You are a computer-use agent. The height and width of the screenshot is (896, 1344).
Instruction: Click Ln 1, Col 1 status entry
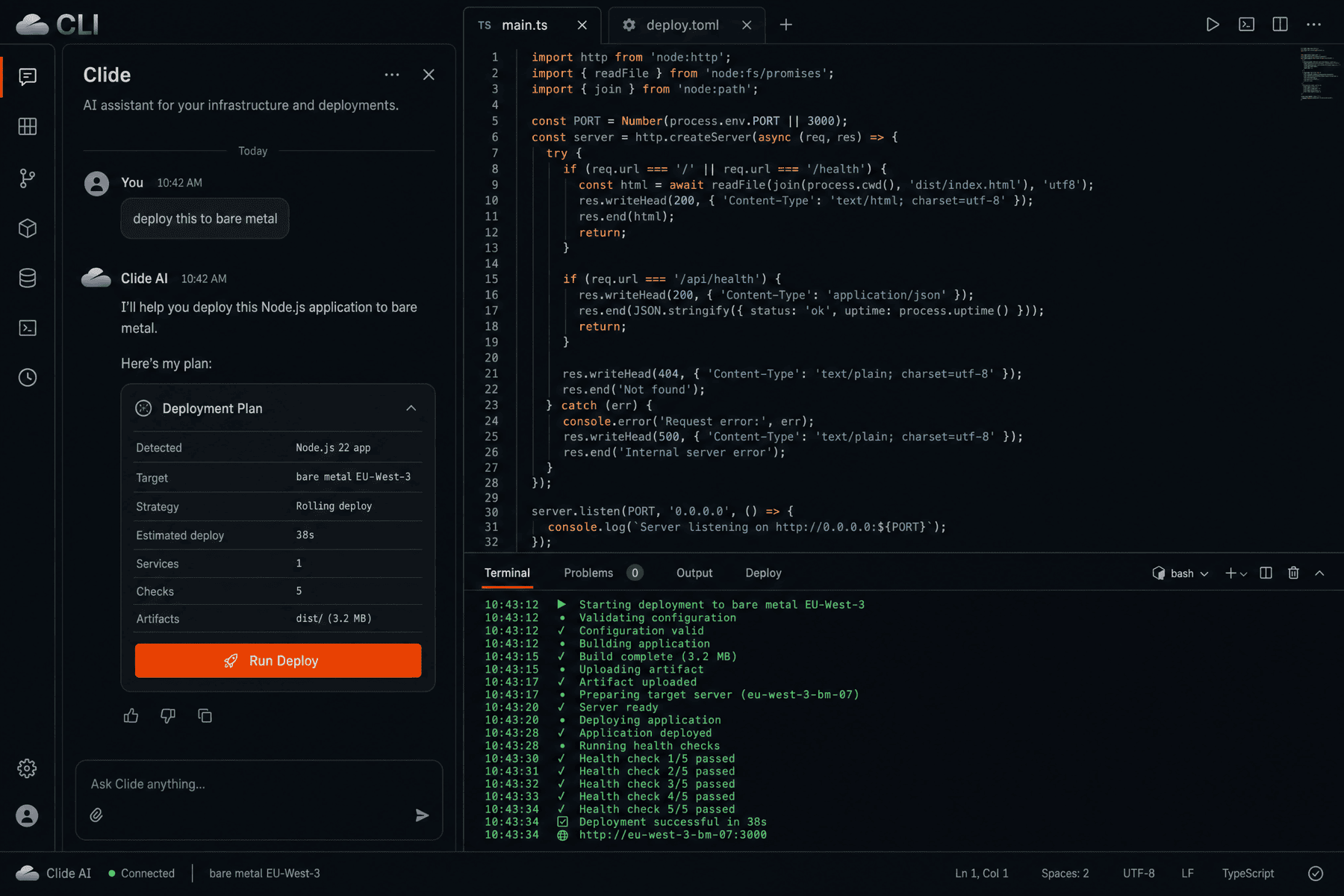tap(981, 873)
